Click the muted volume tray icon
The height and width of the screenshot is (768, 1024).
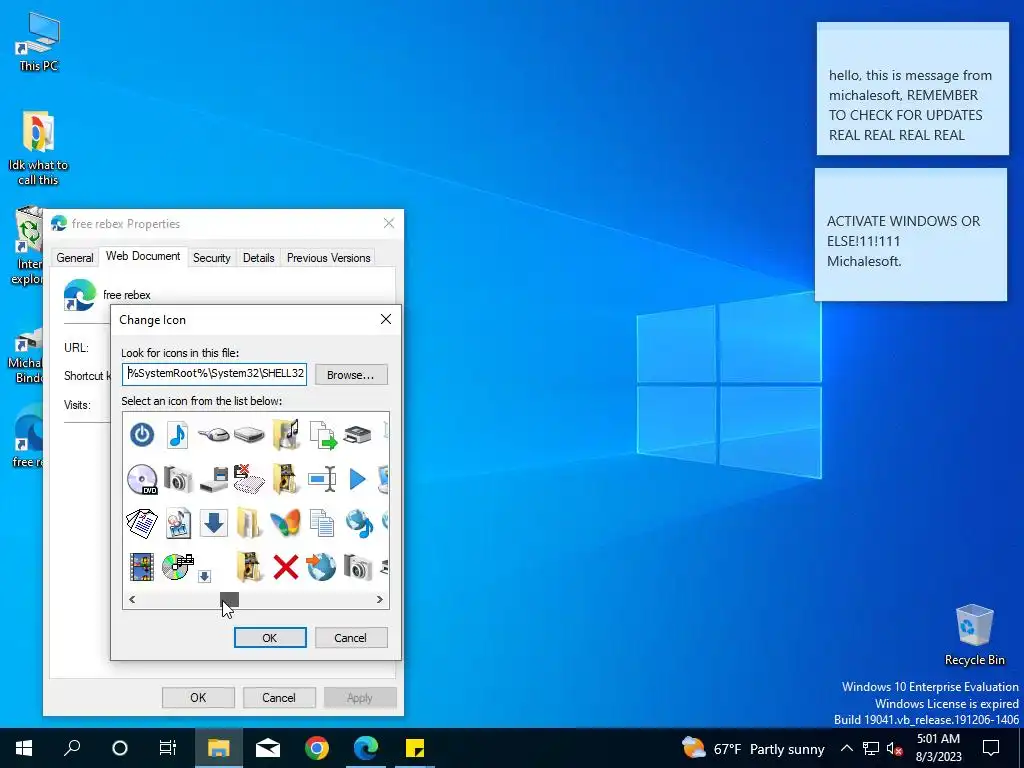pos(895,748)
